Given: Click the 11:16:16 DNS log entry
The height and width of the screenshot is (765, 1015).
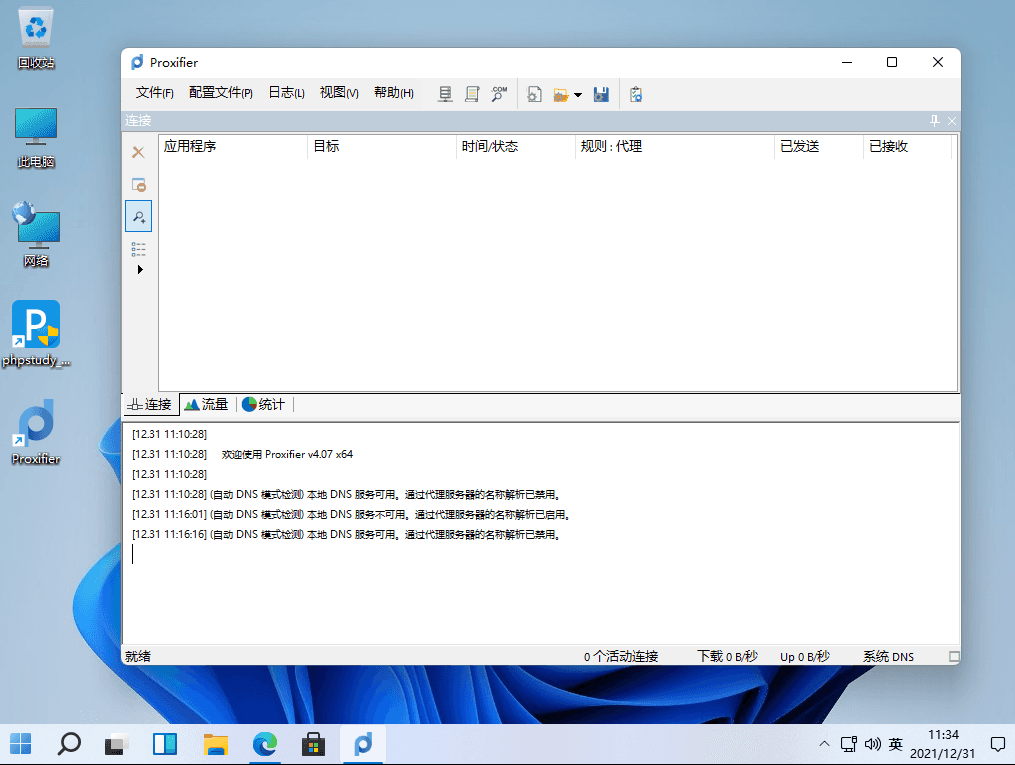Looking at the screenshot, I should (346, 535).
